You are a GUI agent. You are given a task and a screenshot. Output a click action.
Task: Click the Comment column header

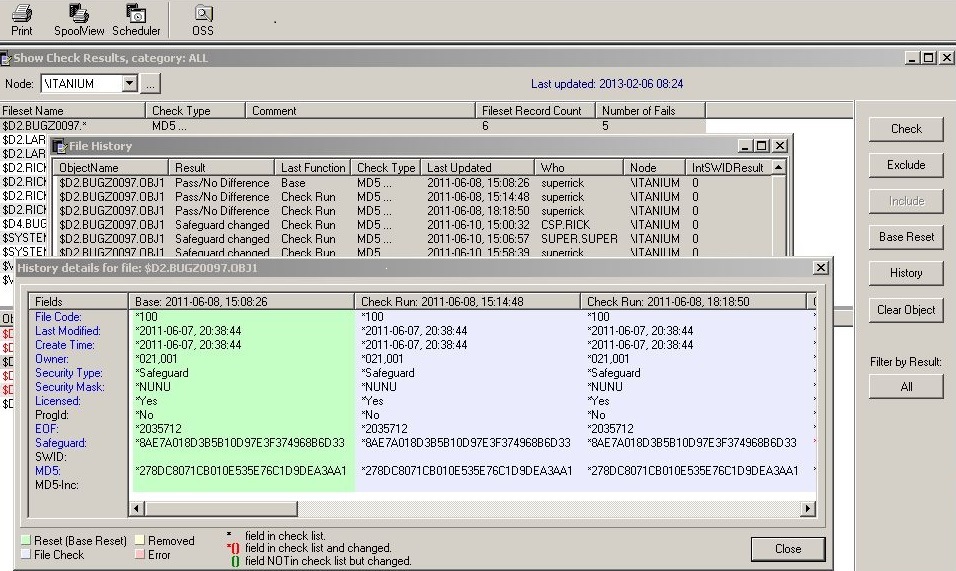tap(360, 110)
